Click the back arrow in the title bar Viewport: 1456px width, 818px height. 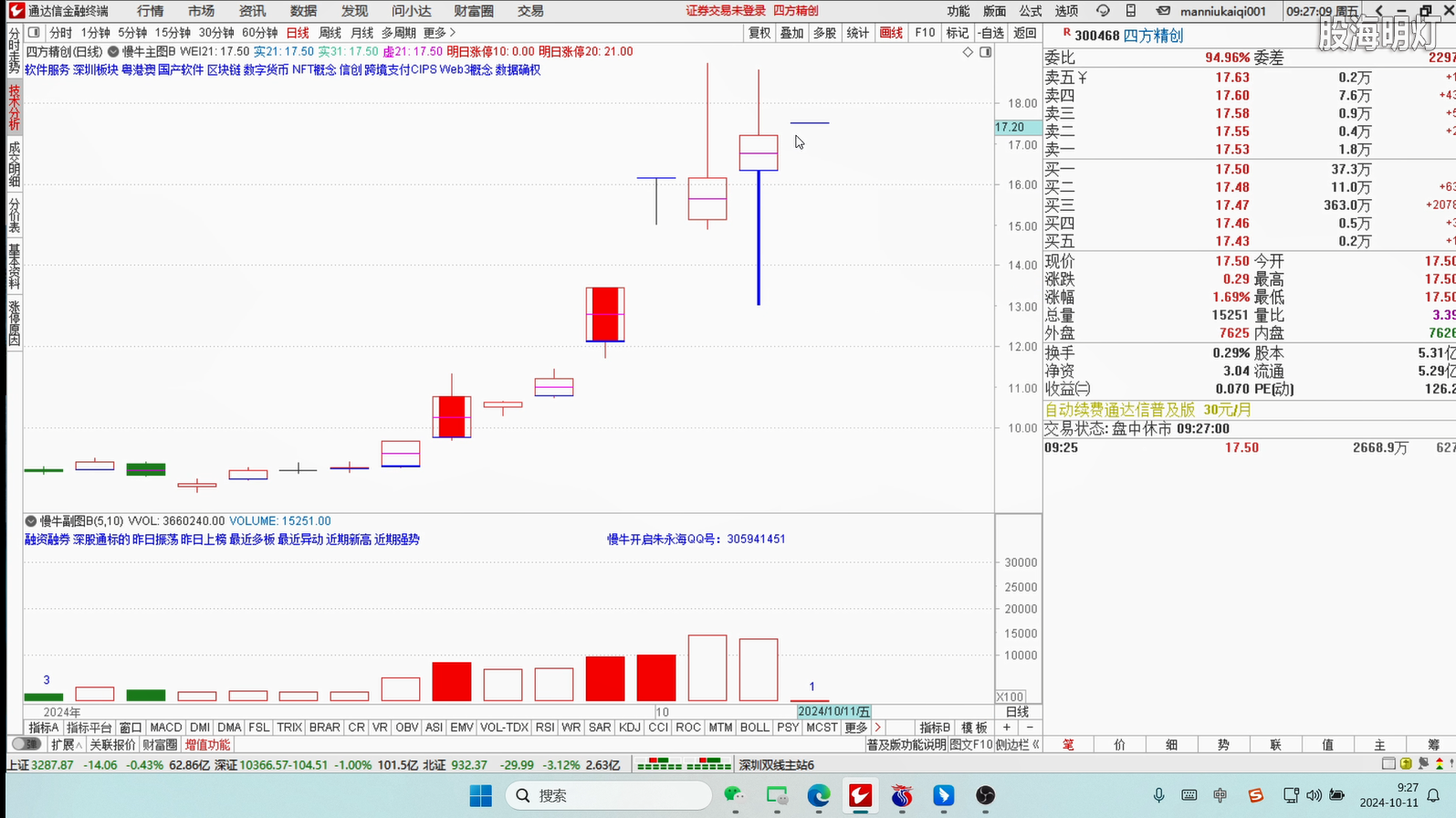coord(1378,11)
